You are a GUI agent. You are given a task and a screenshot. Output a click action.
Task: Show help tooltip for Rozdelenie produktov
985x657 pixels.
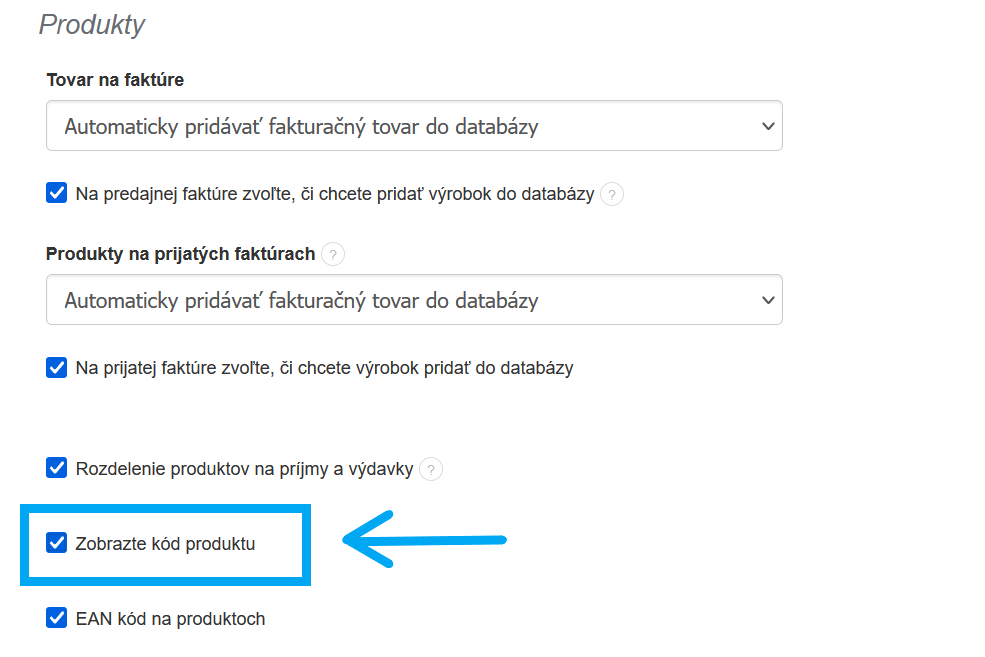point(430,469)
